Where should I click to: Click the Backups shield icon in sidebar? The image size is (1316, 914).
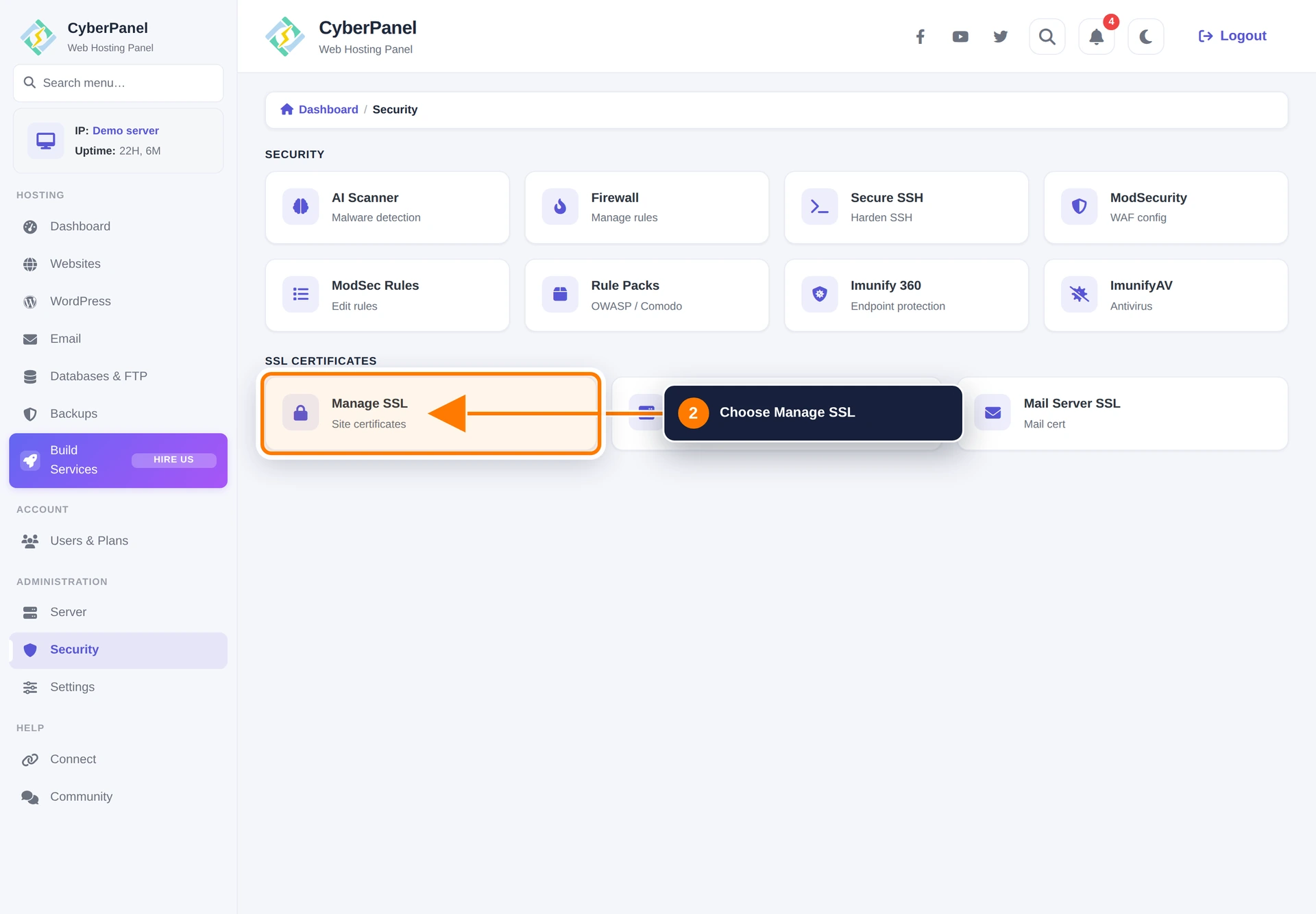(x=30, y=415)
